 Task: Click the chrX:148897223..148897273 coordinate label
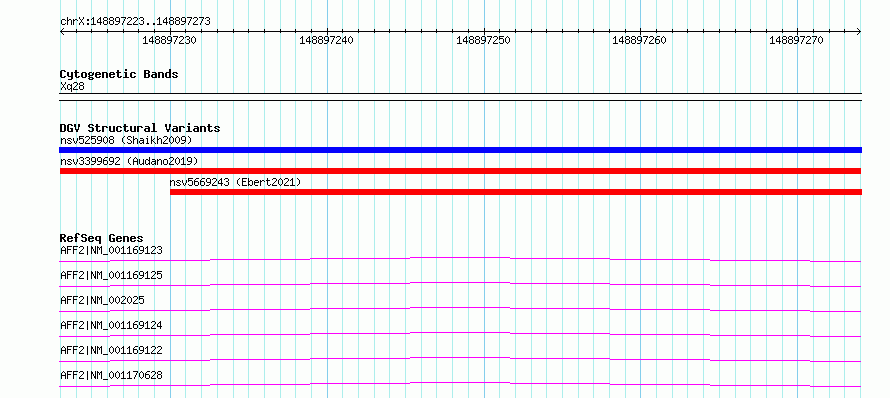click(135, 21)
